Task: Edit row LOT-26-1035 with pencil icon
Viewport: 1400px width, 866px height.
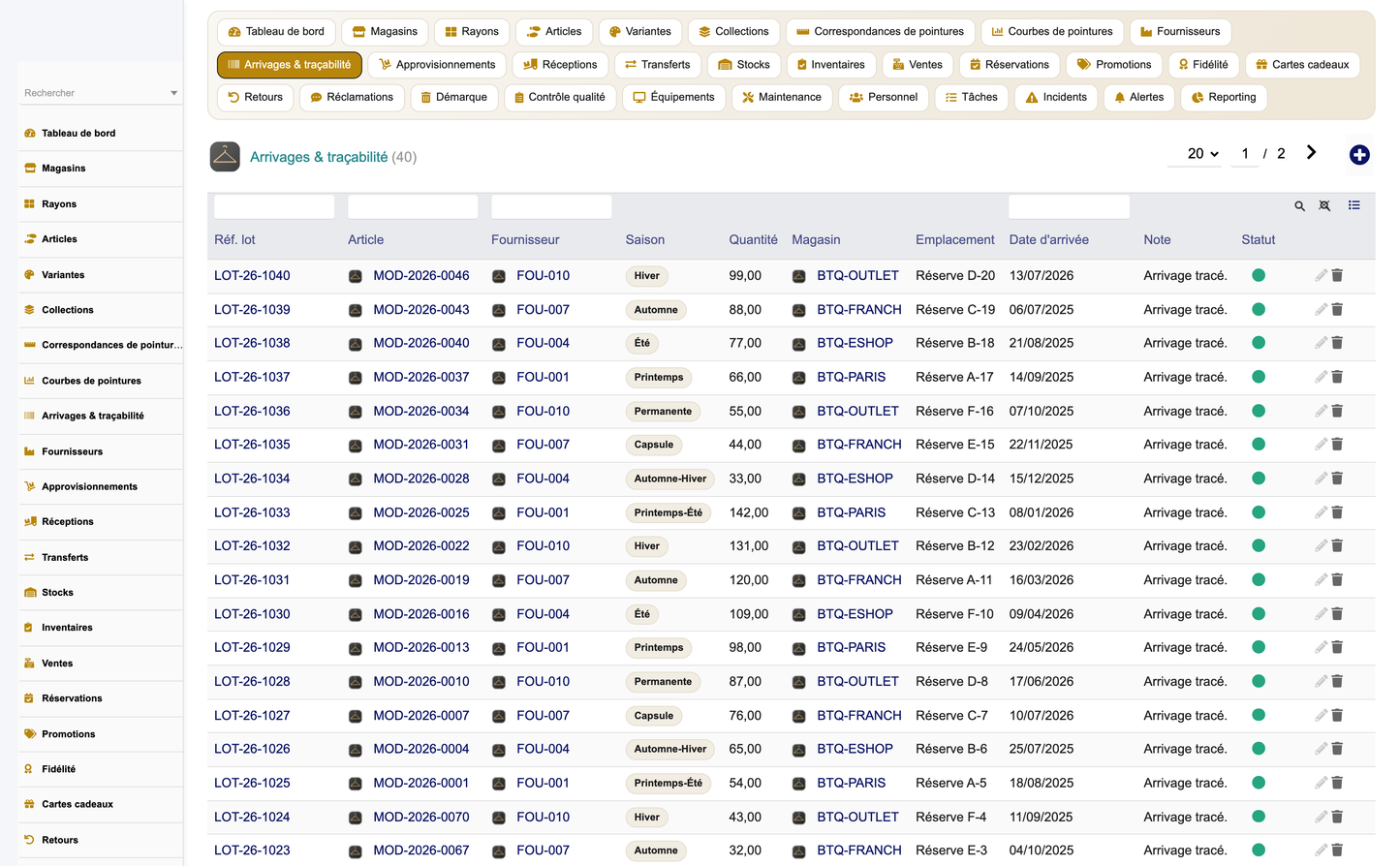Action: [1321, 445]
